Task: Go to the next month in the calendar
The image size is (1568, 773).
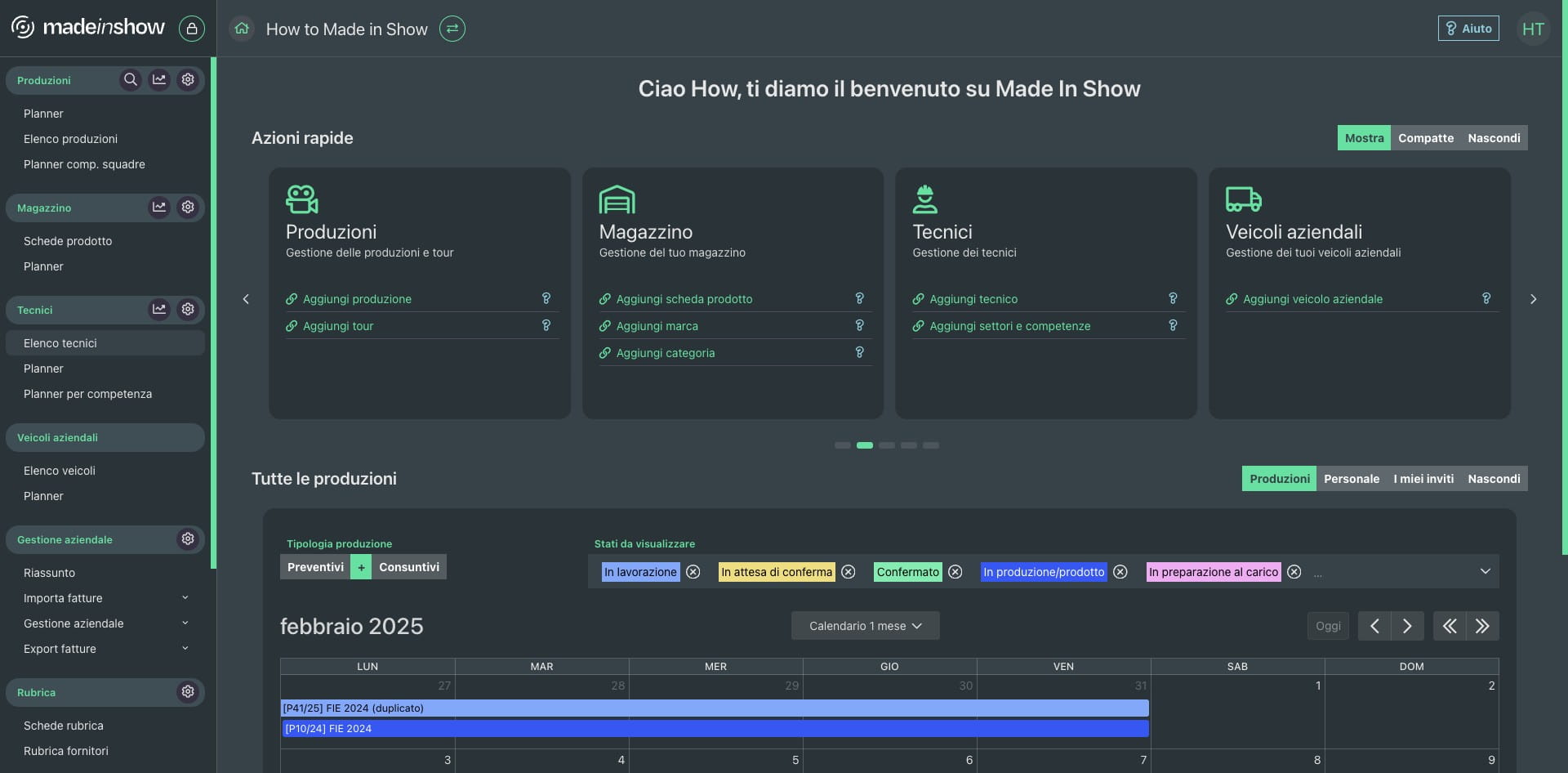Action: pyautogui.click(x=1407, y=626)
